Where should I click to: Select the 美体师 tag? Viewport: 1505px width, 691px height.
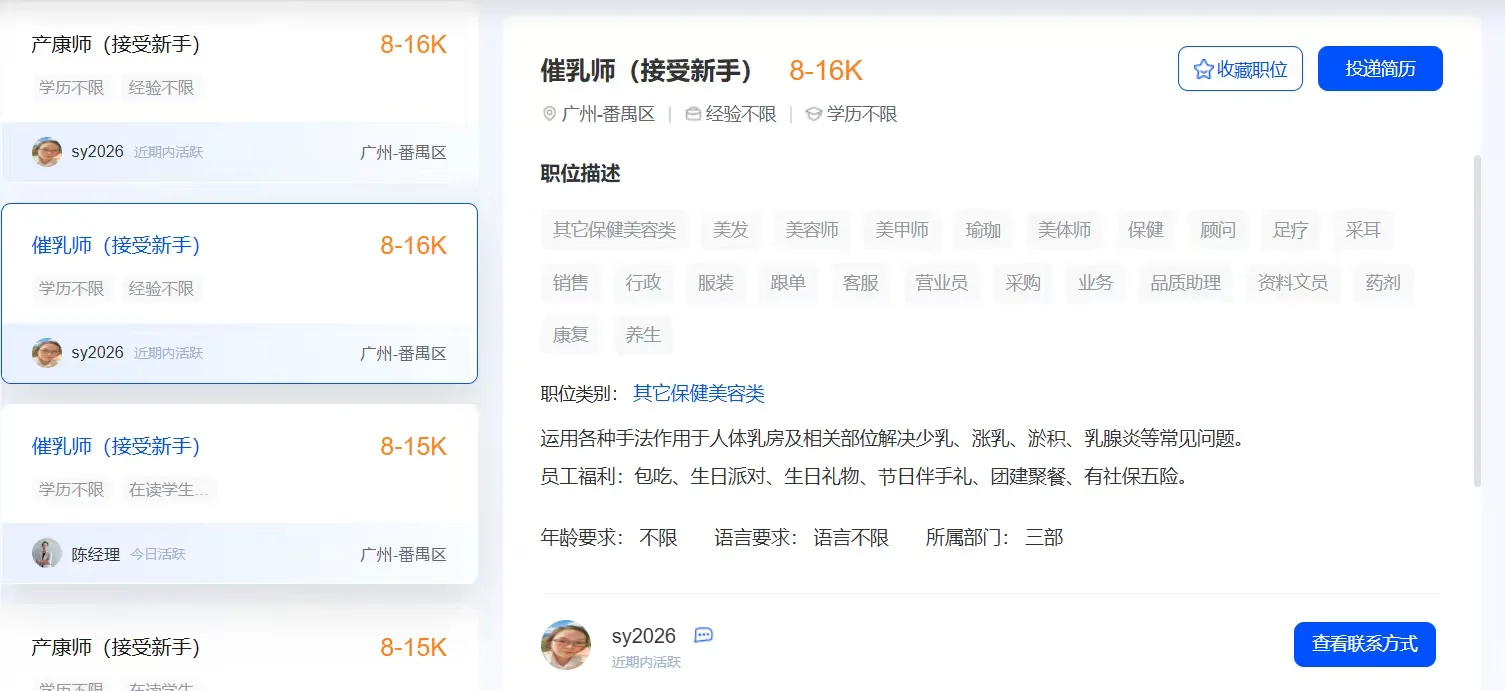click(x=1065, y=230)
